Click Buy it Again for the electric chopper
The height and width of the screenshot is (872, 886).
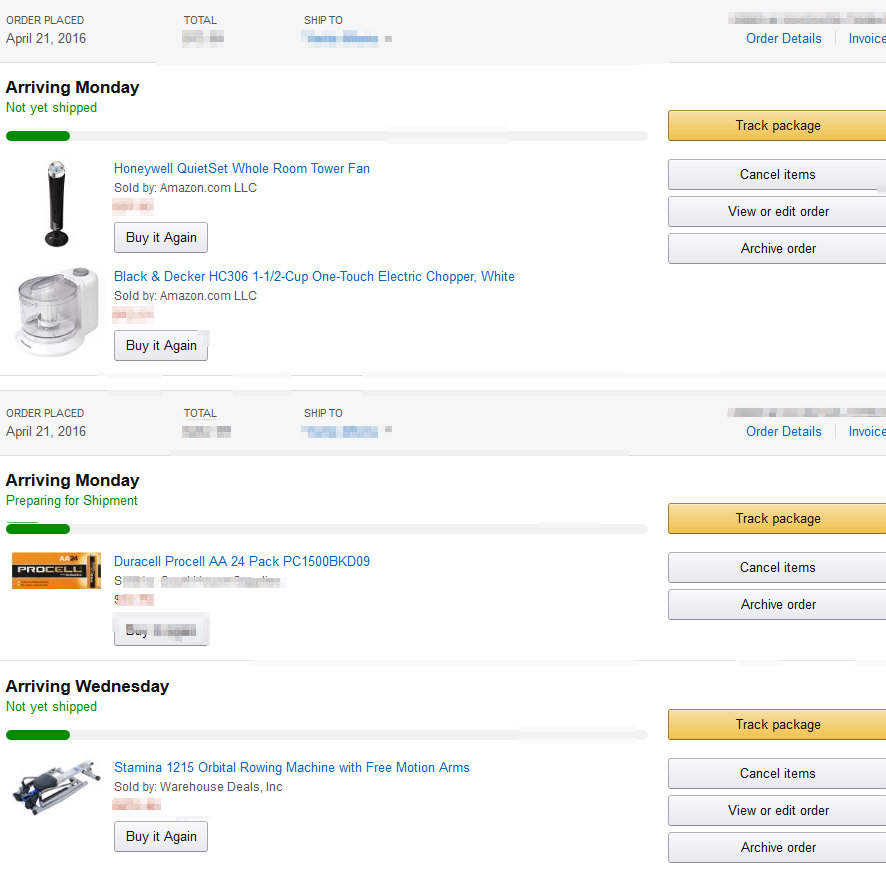161,345
